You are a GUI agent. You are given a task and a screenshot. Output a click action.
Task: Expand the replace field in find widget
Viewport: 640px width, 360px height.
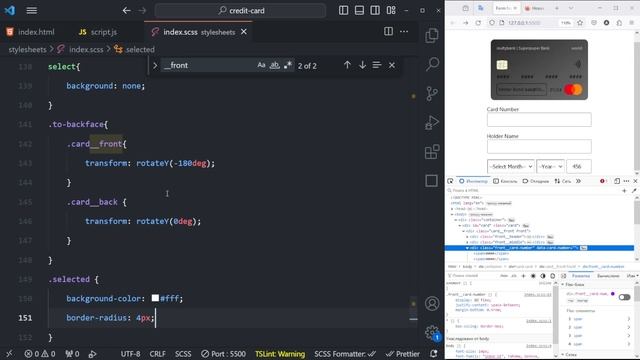155,65
